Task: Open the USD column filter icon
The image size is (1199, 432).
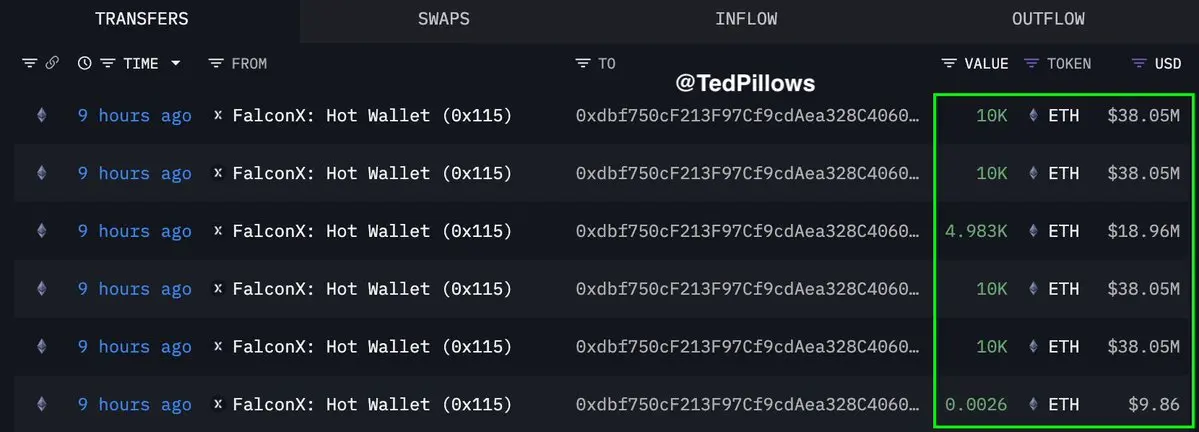Action: pyautogui.click(x=1139, y=63)
